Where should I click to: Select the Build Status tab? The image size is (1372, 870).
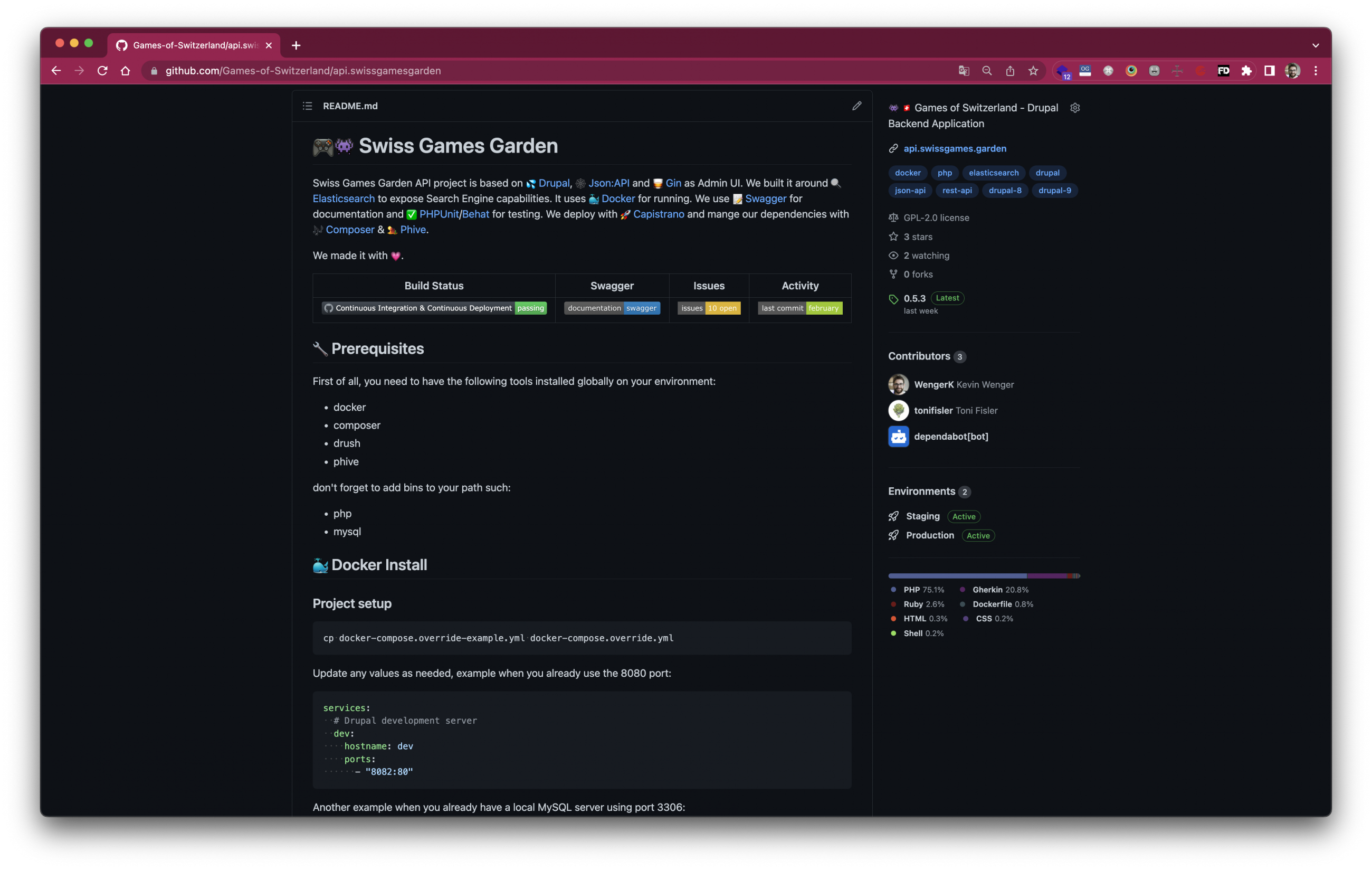433,286
